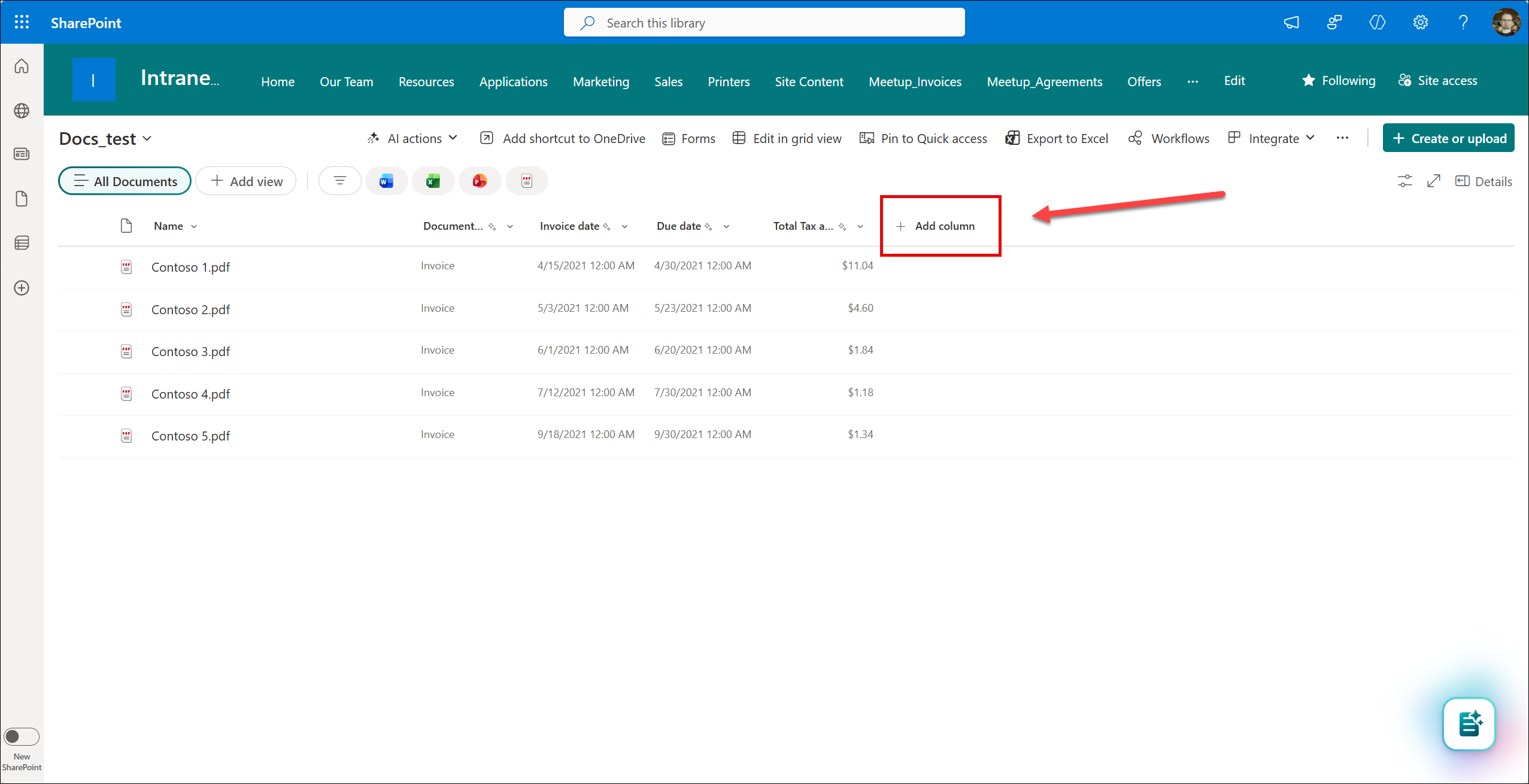The image size is (1529, 784).
Task: Toggle the New SharePoint switch
Action: pyautogui.click(x=22, y=736)
